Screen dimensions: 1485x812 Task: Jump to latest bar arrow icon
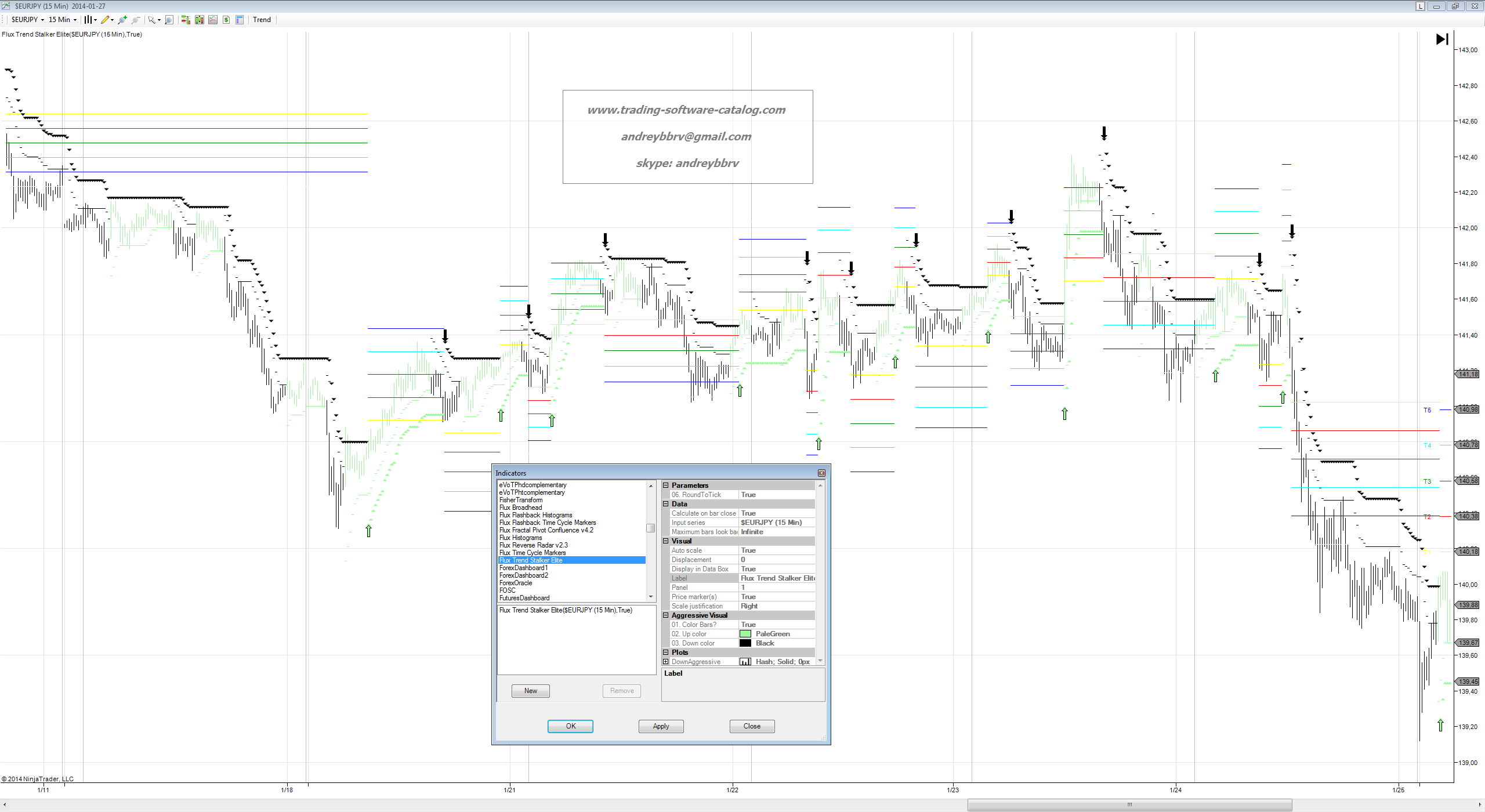coord(1442,39)
